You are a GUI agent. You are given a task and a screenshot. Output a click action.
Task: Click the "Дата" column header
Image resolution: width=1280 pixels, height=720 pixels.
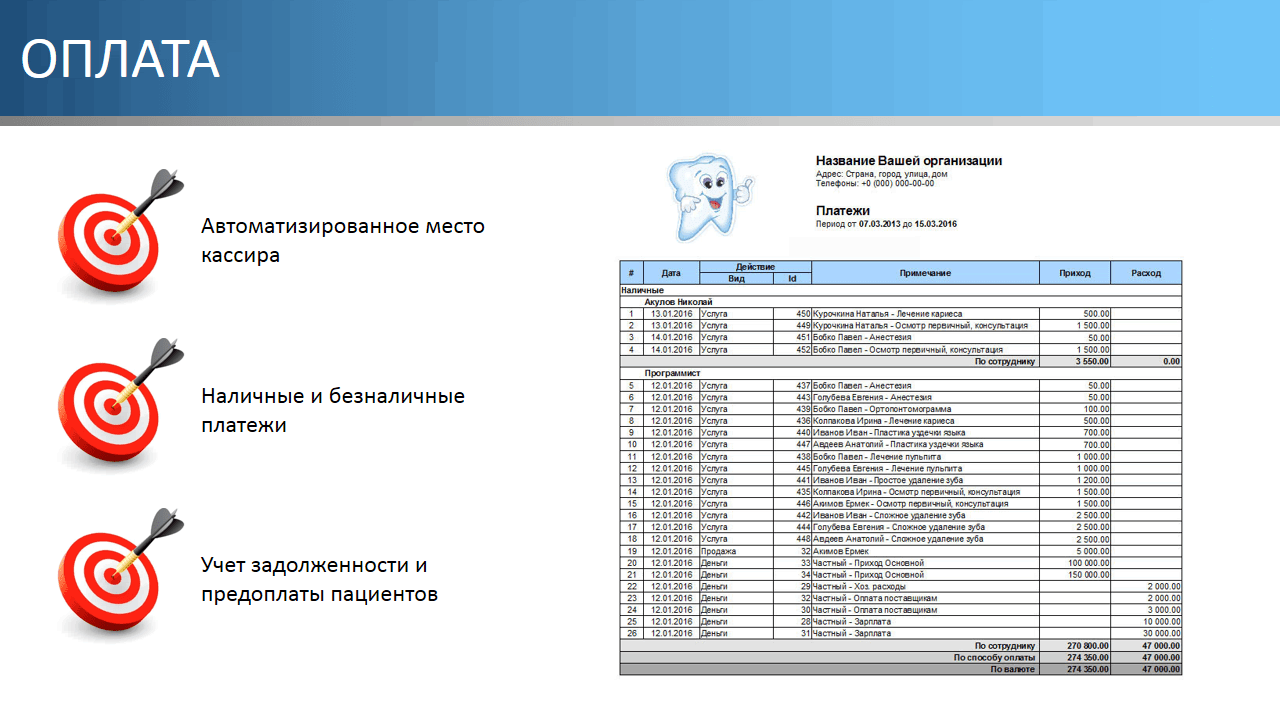click(671, 272)
